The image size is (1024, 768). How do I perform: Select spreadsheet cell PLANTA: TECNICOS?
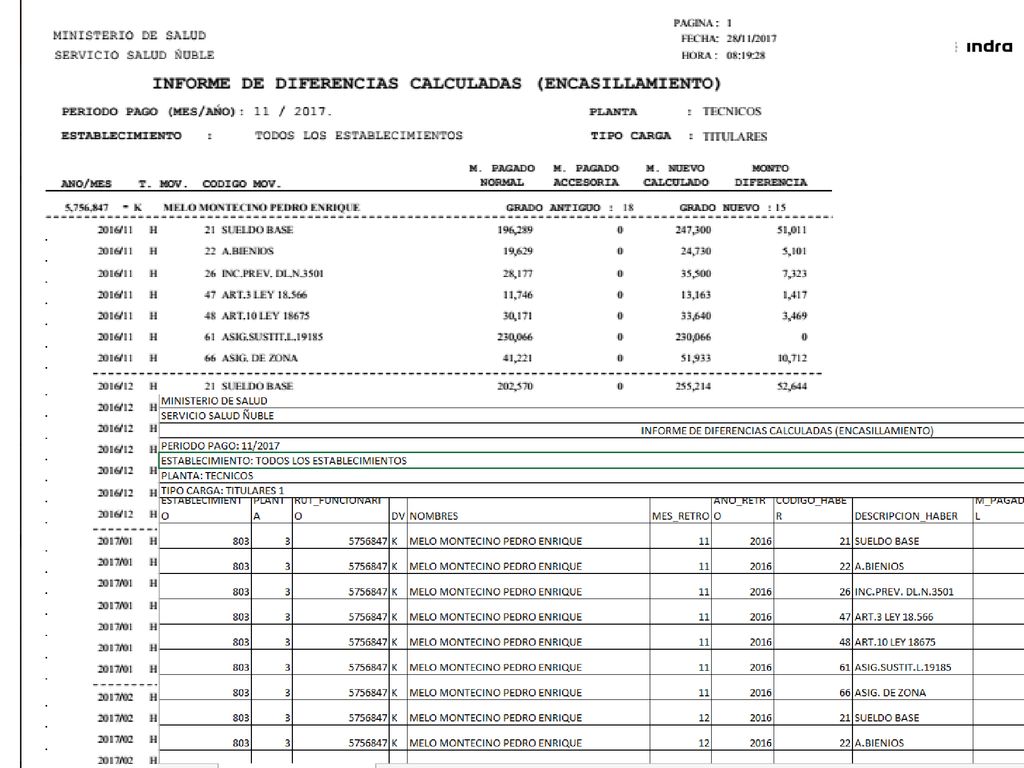[592, 475]
